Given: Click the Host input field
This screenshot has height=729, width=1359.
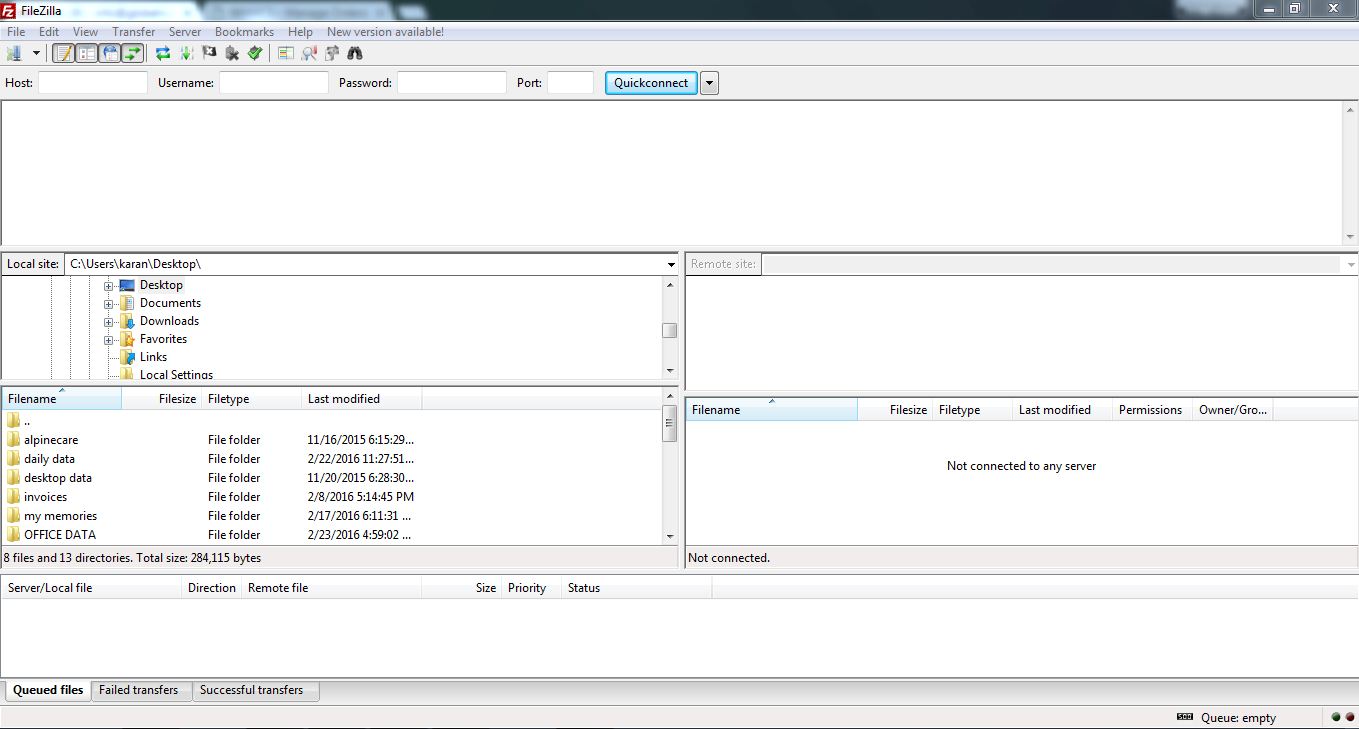Looking at the screenshot, I should 93,83.
